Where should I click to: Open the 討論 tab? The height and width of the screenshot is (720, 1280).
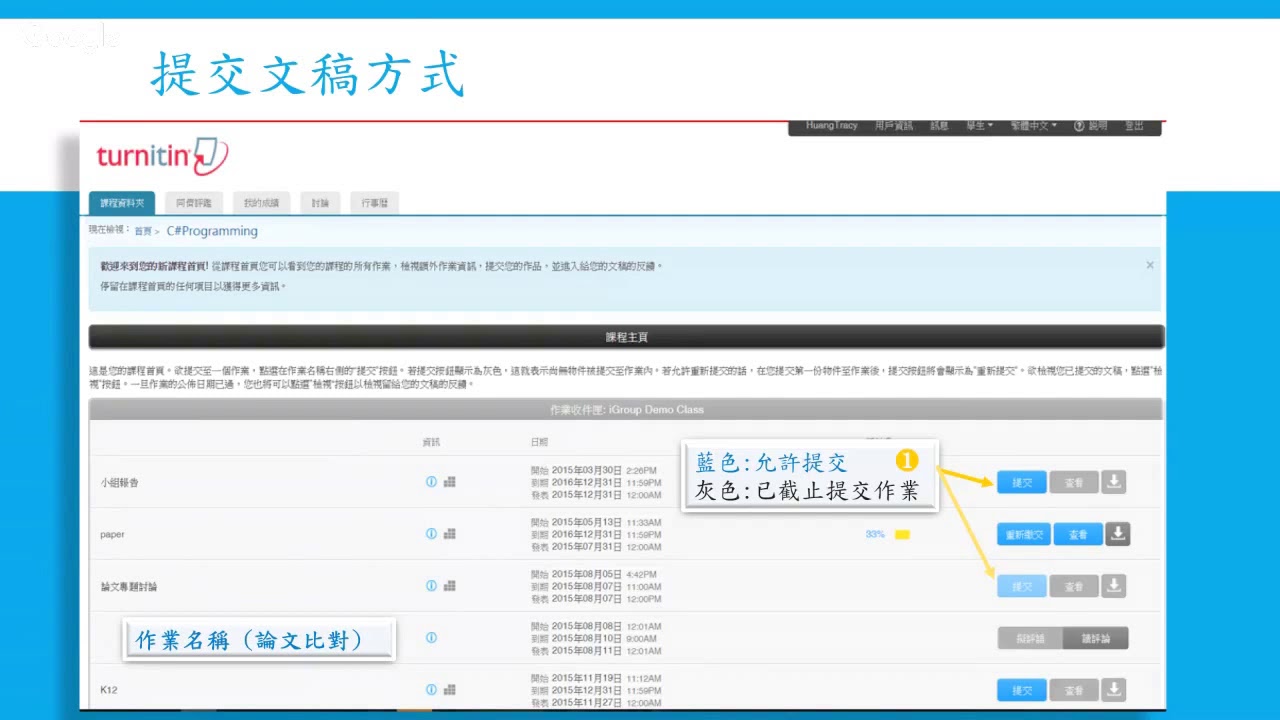[320, 203]
